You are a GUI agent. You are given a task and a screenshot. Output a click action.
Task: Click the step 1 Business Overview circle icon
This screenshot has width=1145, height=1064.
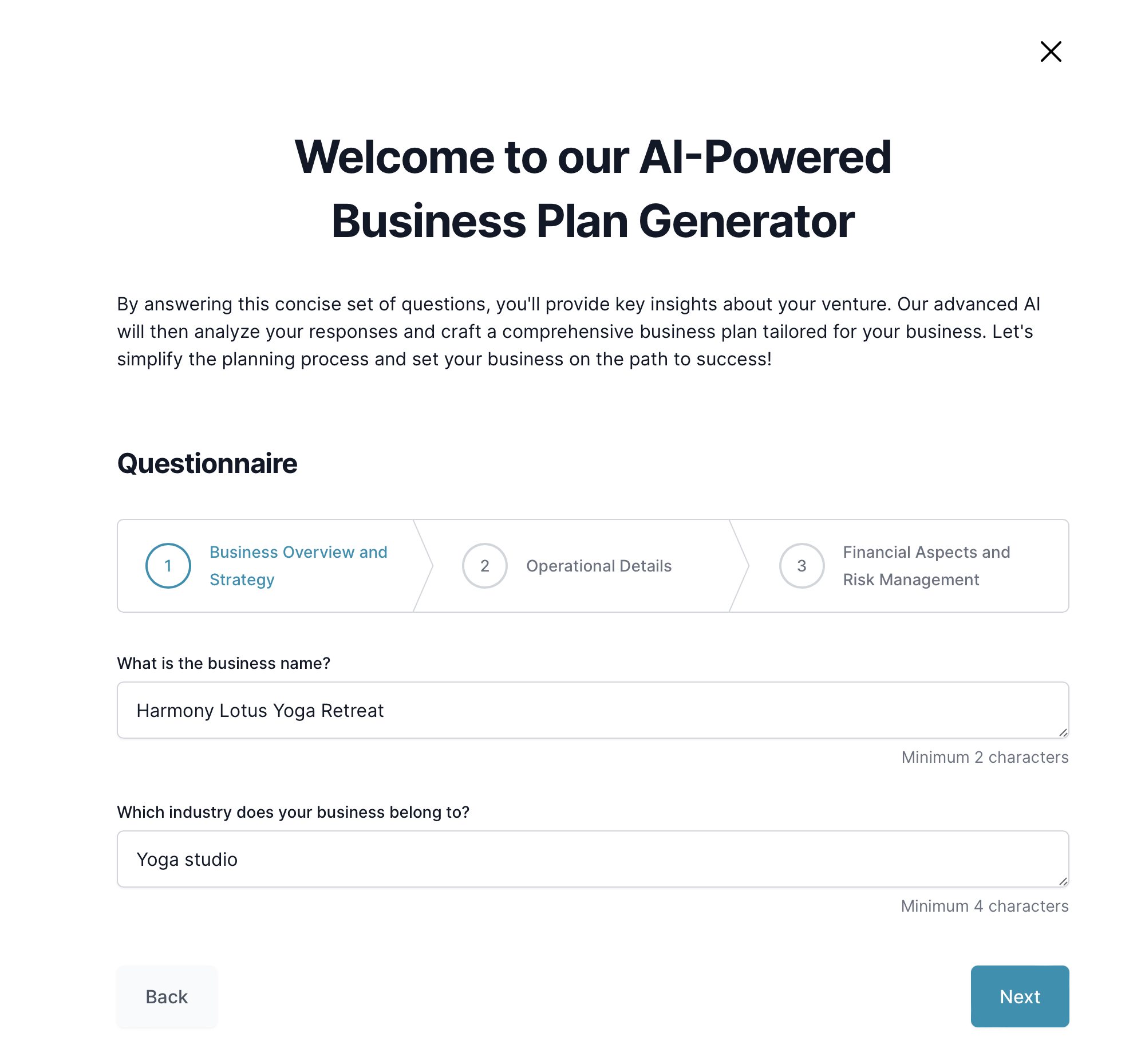[168, 565]
